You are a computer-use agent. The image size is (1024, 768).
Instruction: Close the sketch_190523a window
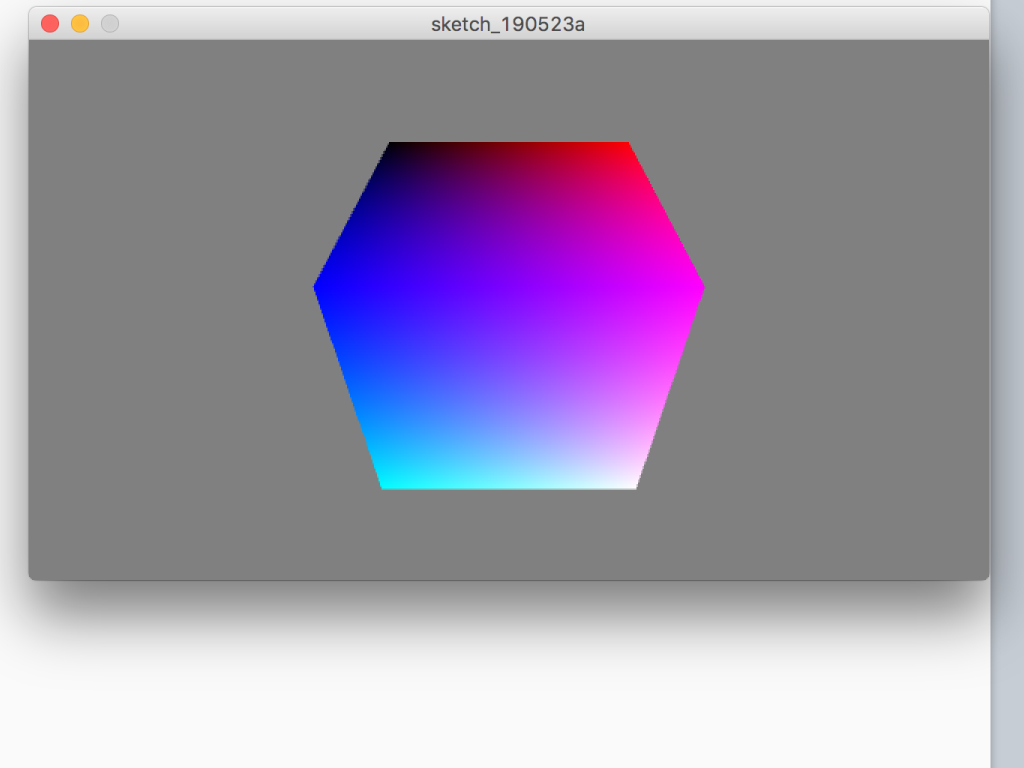50,24
